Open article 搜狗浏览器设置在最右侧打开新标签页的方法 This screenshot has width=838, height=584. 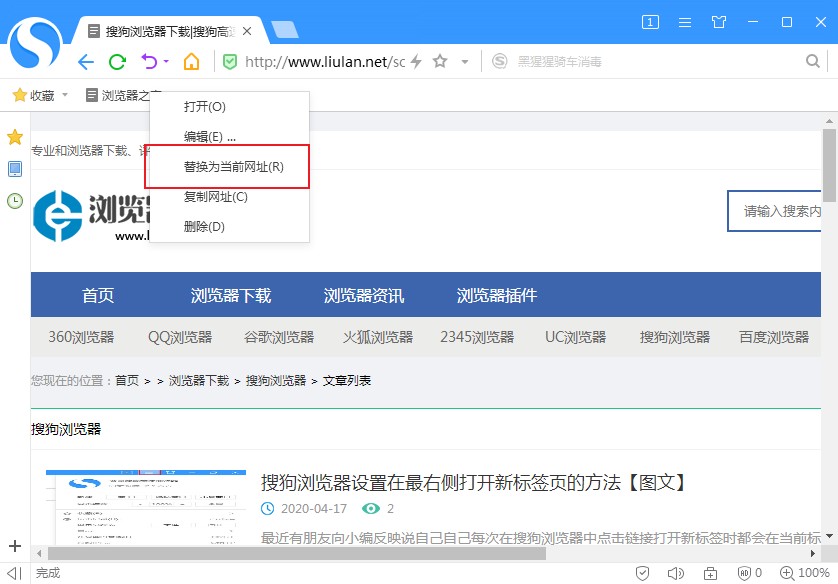(474, 482)
